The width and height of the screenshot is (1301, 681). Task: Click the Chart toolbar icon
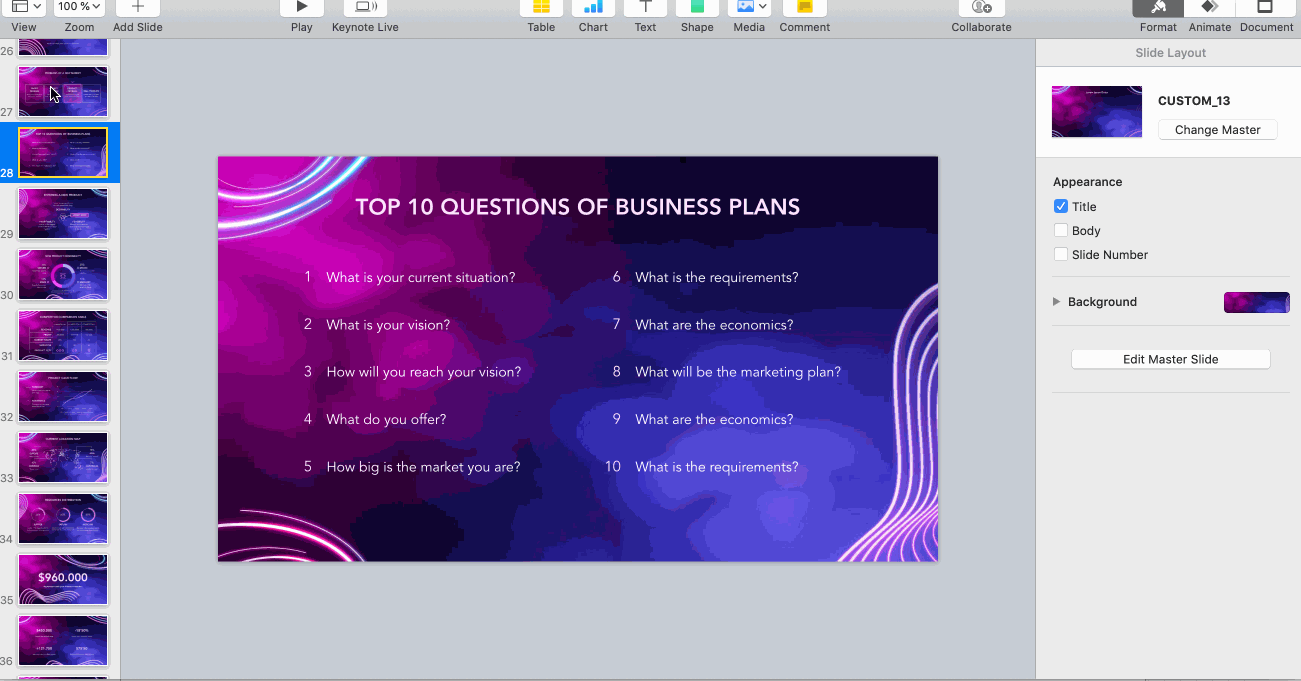593,8
